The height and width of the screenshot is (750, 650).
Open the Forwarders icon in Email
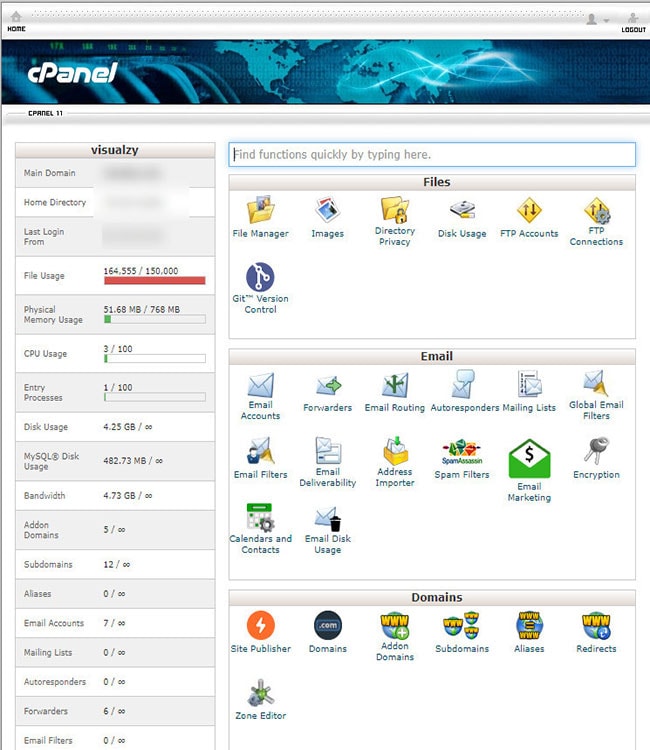(328, 386)
